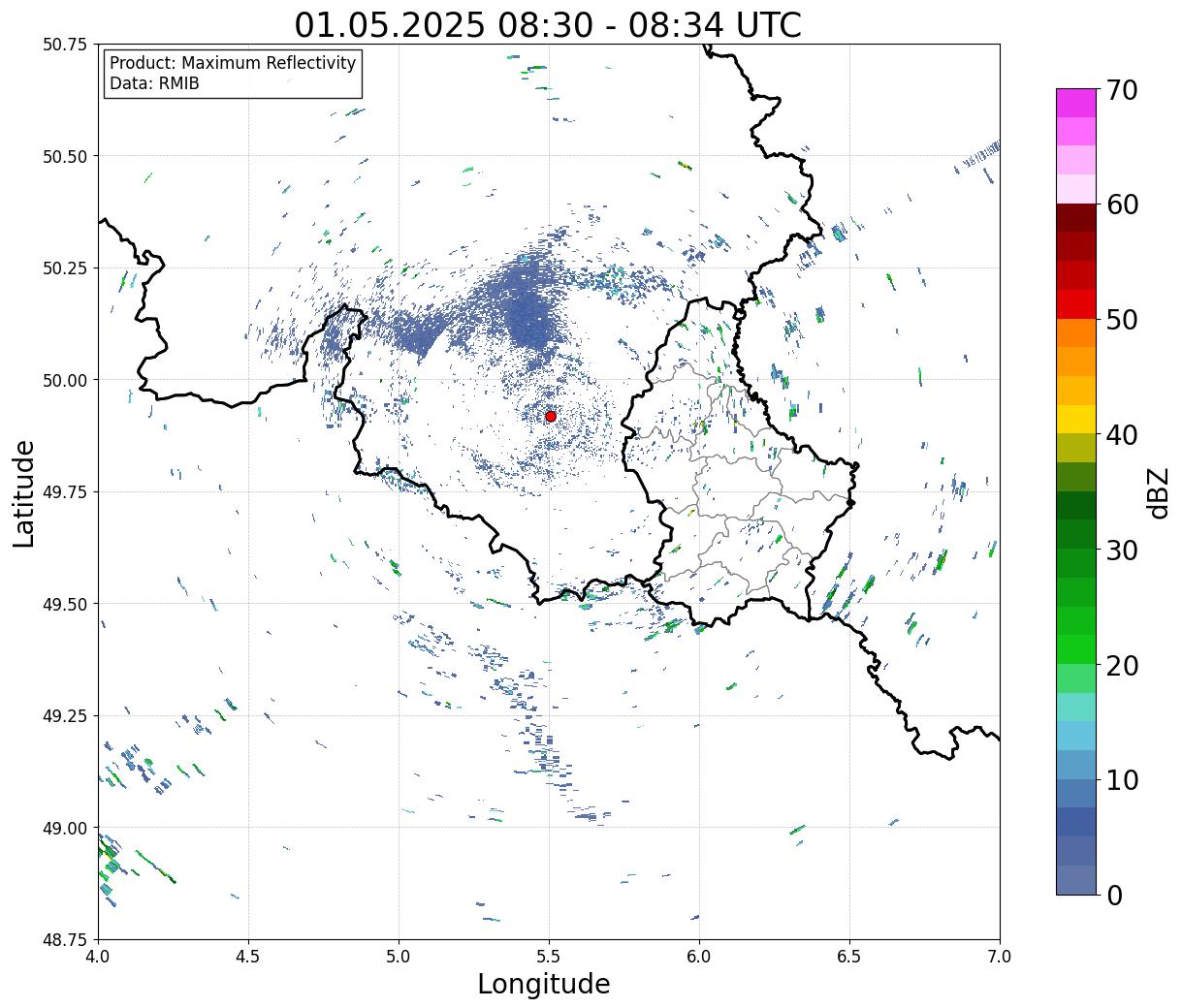The height and width of the screenshot is (1008, 1182).
Task: Click the magenta top colorbar swatch
Action: point(1076,103)
